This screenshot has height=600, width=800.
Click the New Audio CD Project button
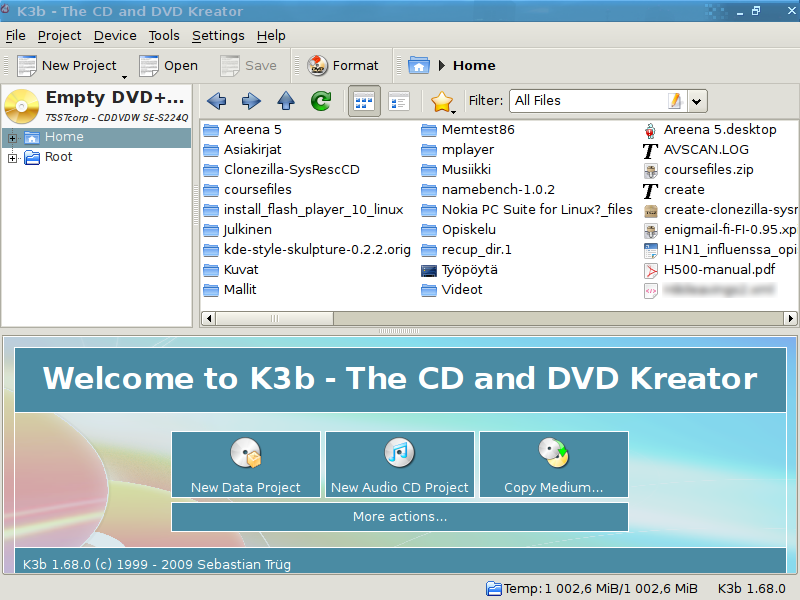400,464
